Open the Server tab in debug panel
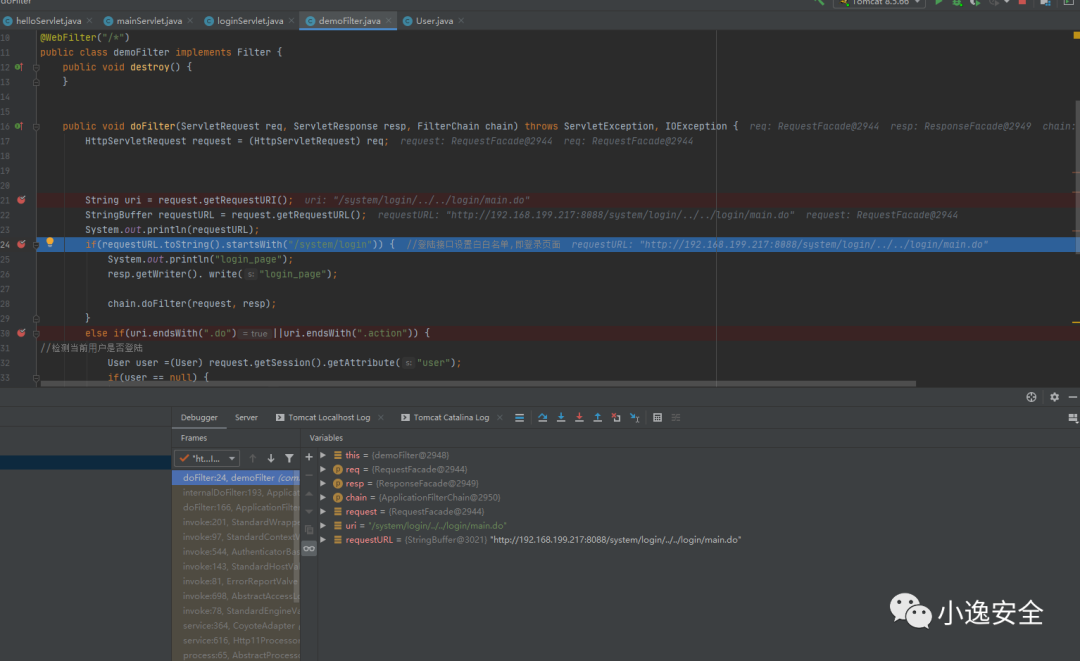This screenshot has height=661, width=1080. click(x=246, y=417)
